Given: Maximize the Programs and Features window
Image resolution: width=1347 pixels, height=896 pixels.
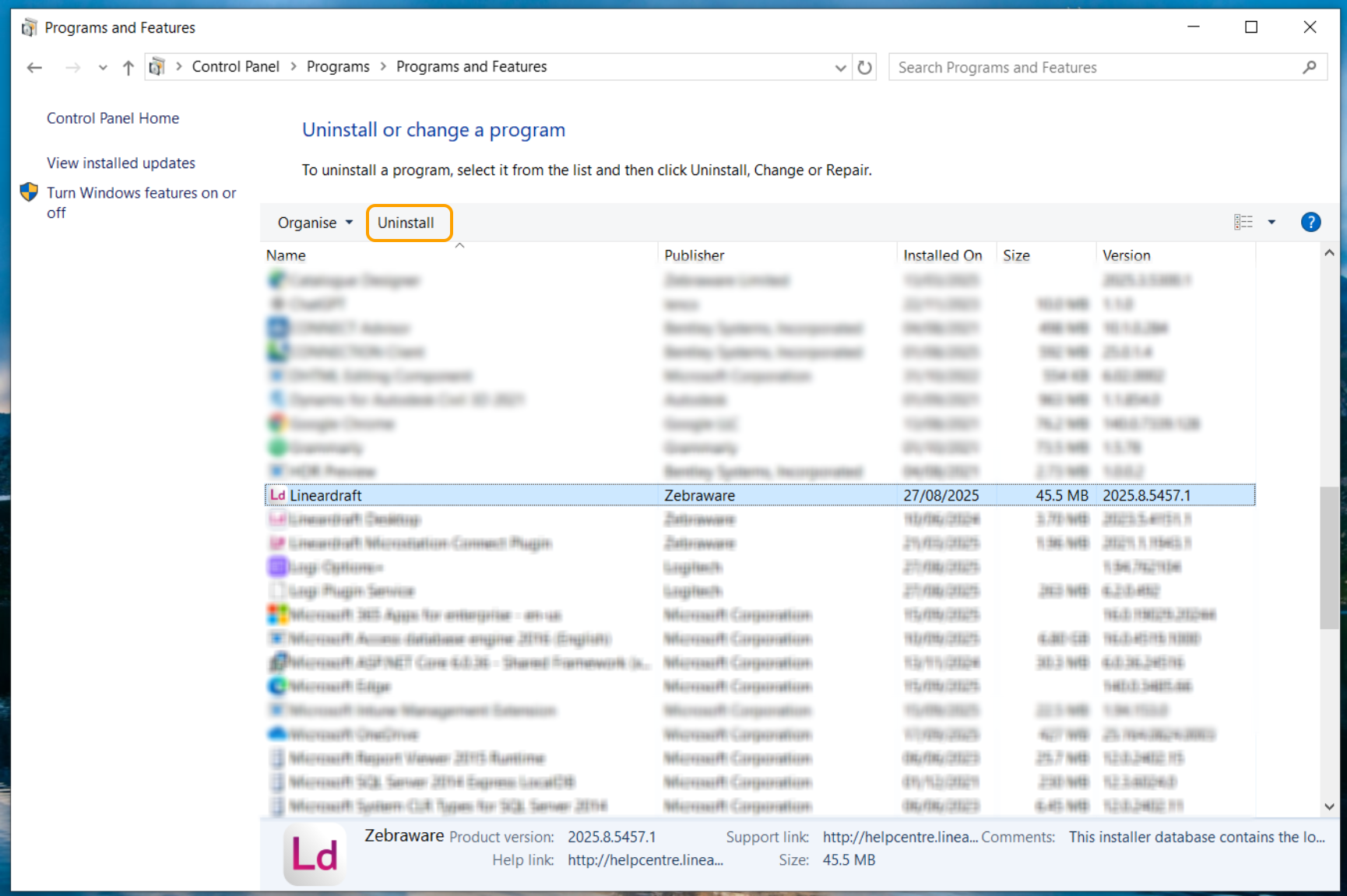Looking at the screenshot, I should (1251, 27).
